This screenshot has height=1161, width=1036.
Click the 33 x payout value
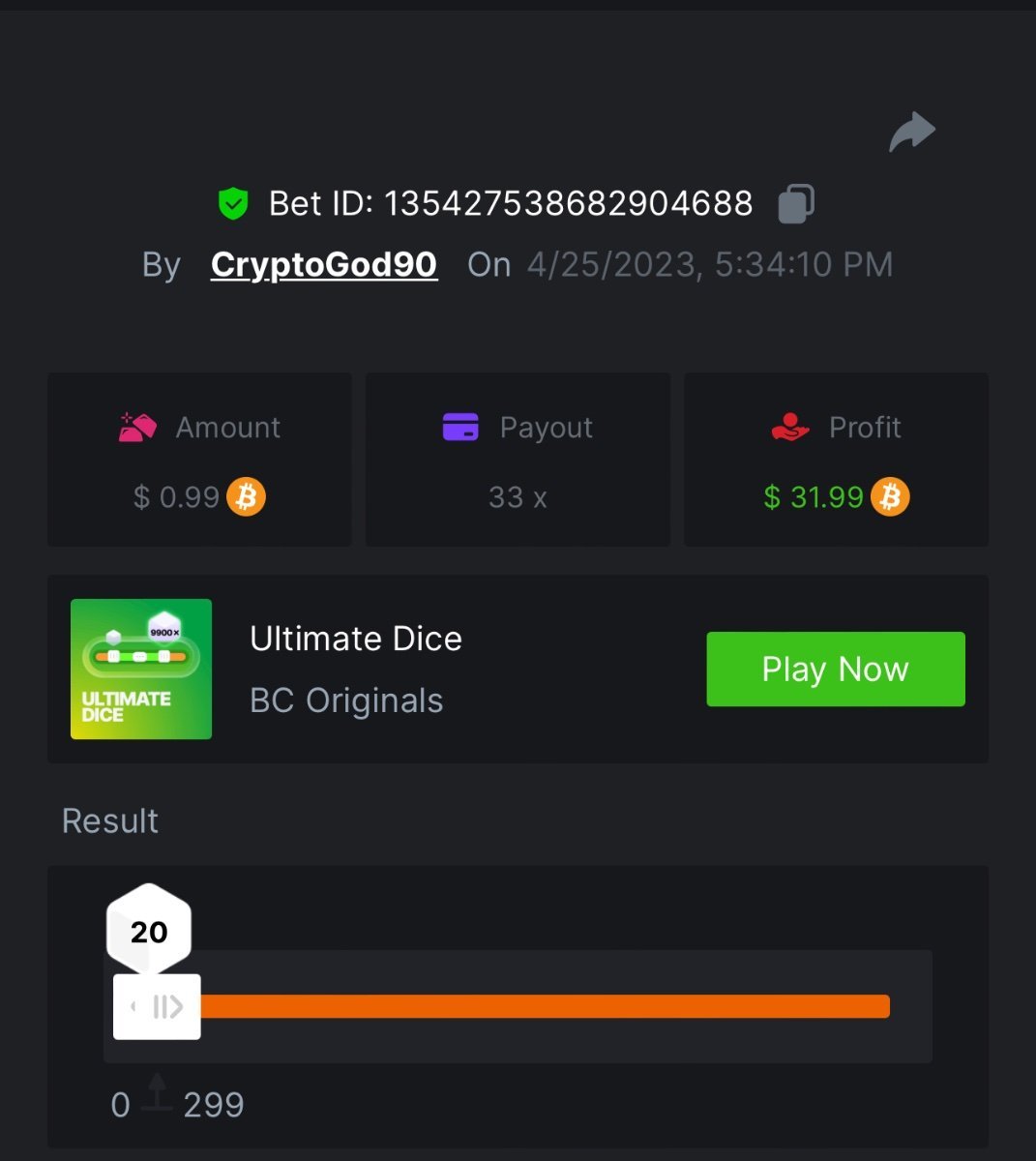click(x=518, y=497)
